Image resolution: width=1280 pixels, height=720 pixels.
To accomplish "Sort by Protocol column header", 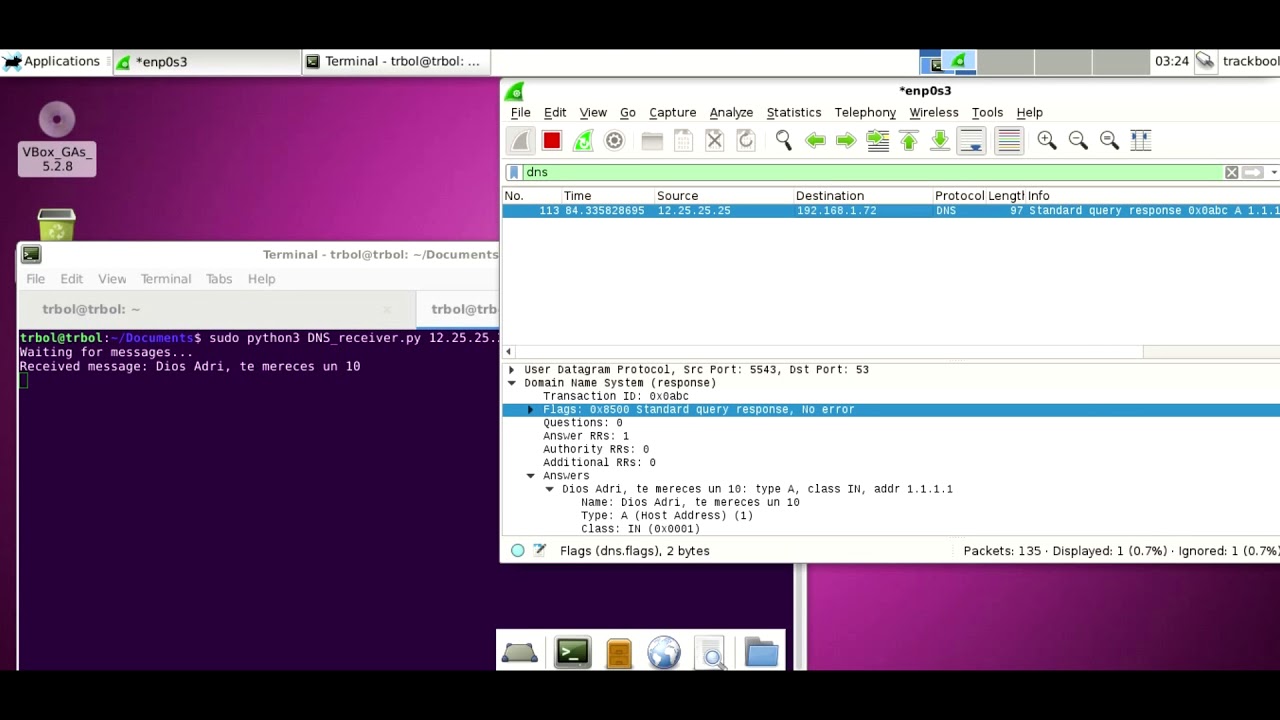I will point(960,196).
